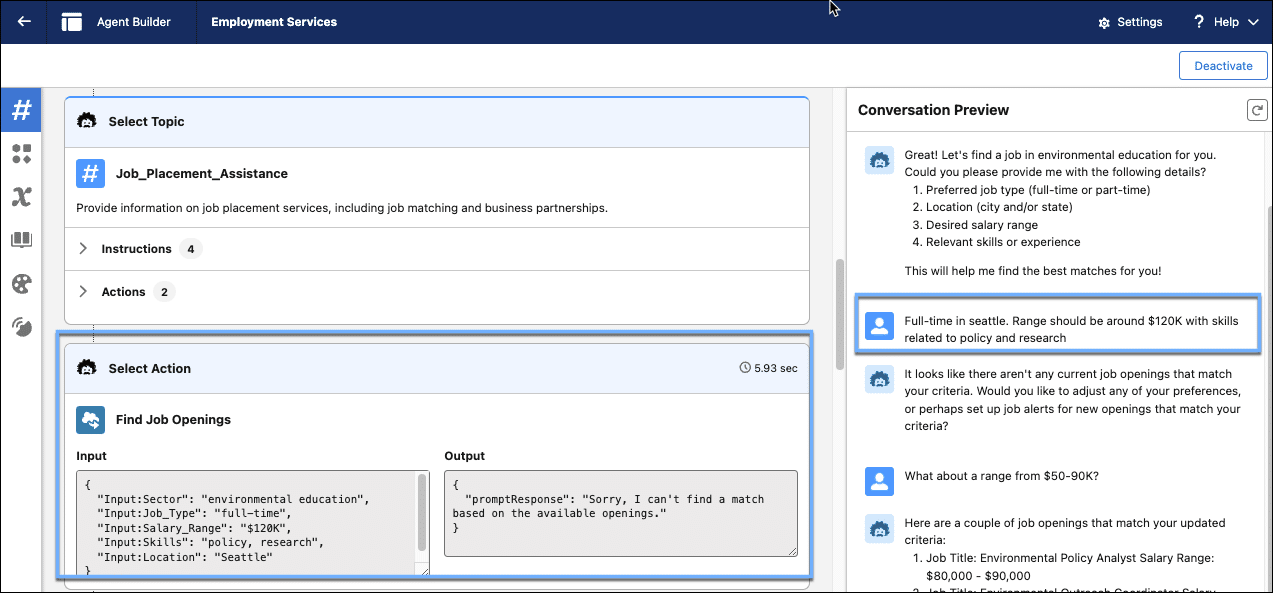Click the Select Topic agent icon
The image size is (1273, 593).
pyautogui.click(x=87, y=121)
